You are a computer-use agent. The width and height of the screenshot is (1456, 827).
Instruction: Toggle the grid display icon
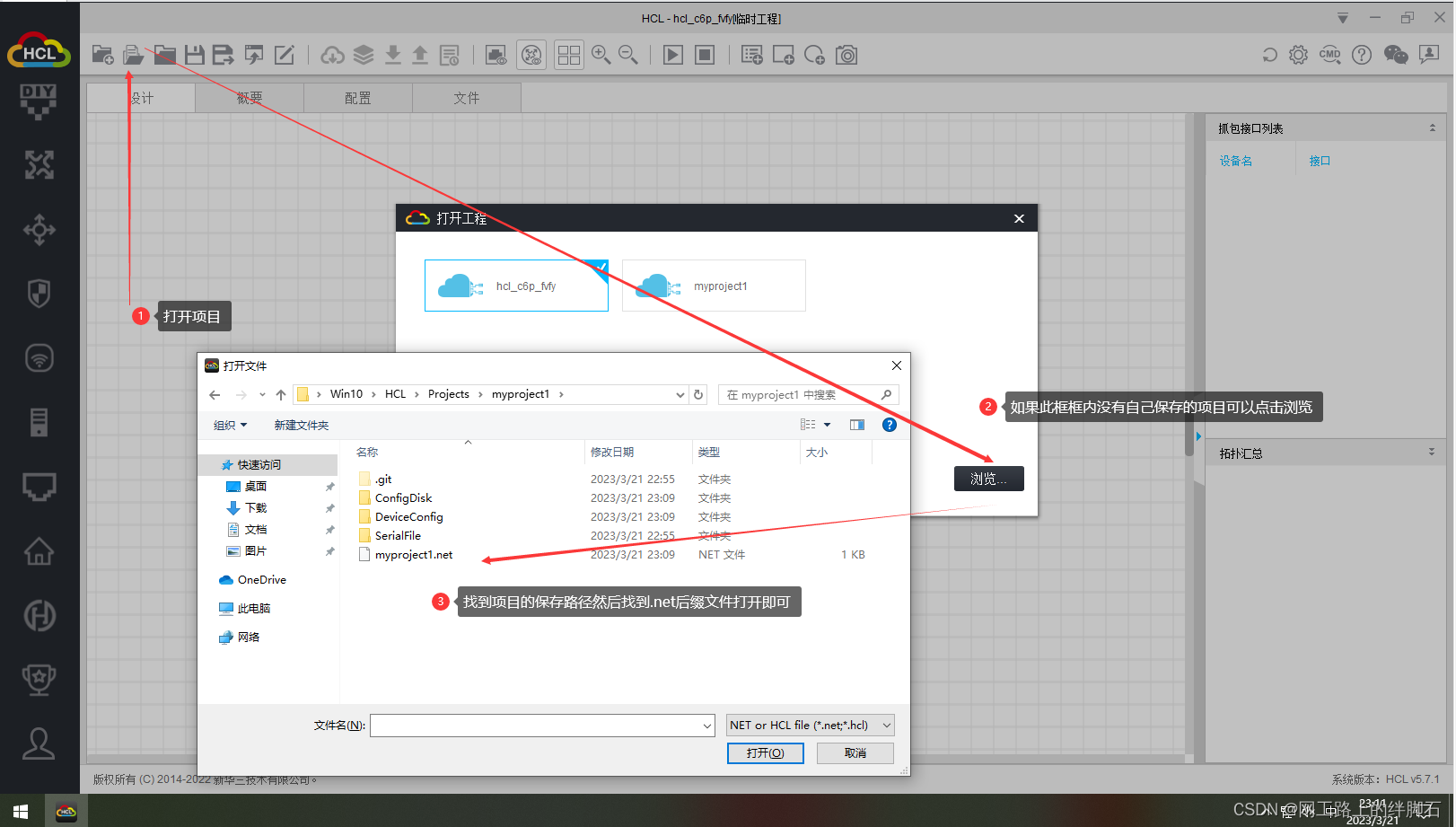point(568,55)
